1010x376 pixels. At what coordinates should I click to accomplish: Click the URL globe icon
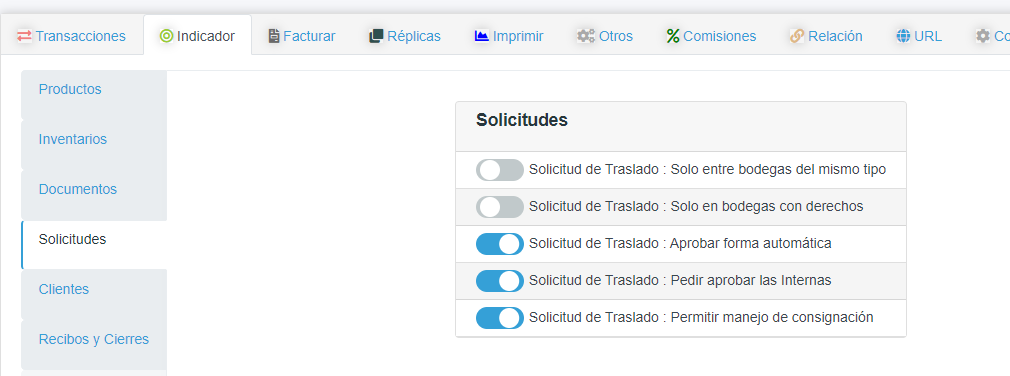pos(903,36)
